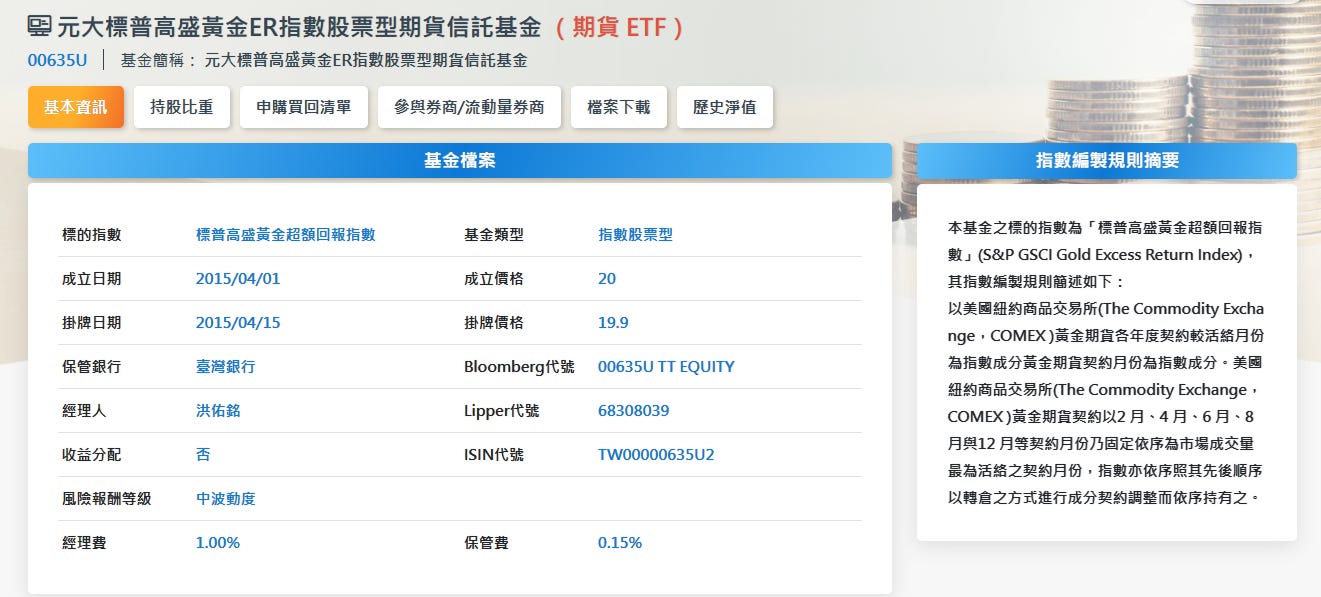Go to the 檔案下載 tab
Screen dimensions: 1321x597
tap(619, 107)
